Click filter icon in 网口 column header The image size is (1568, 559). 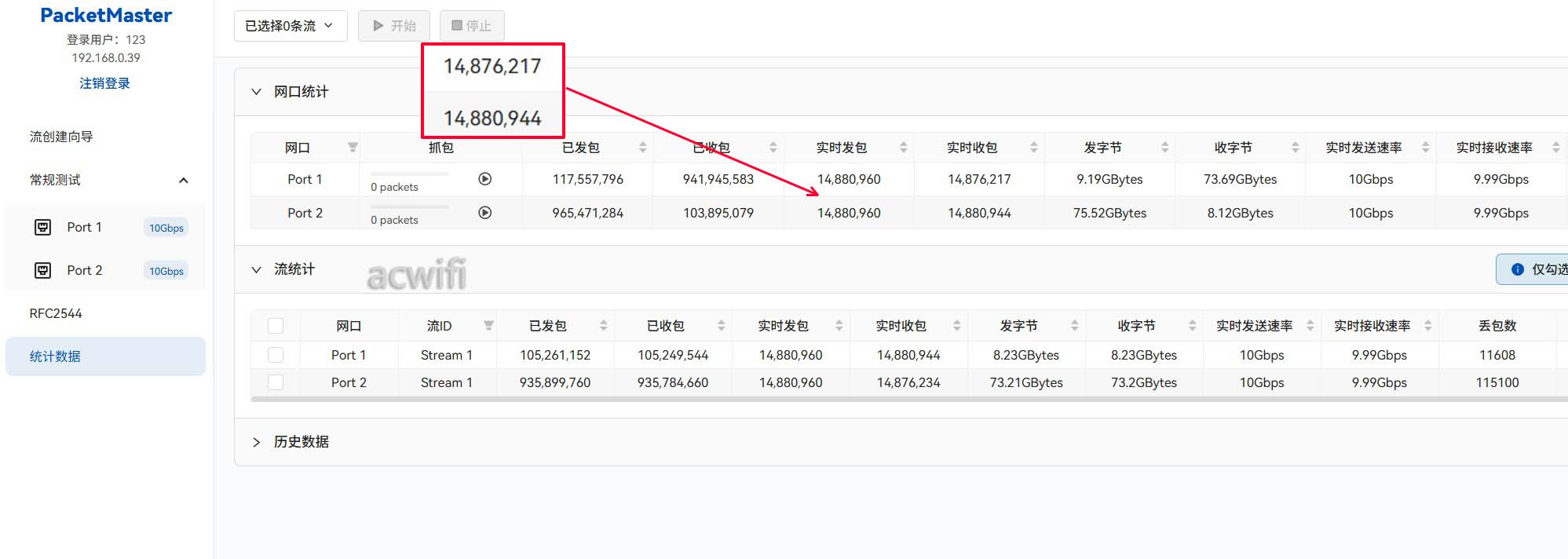click(x=353, y=148)
